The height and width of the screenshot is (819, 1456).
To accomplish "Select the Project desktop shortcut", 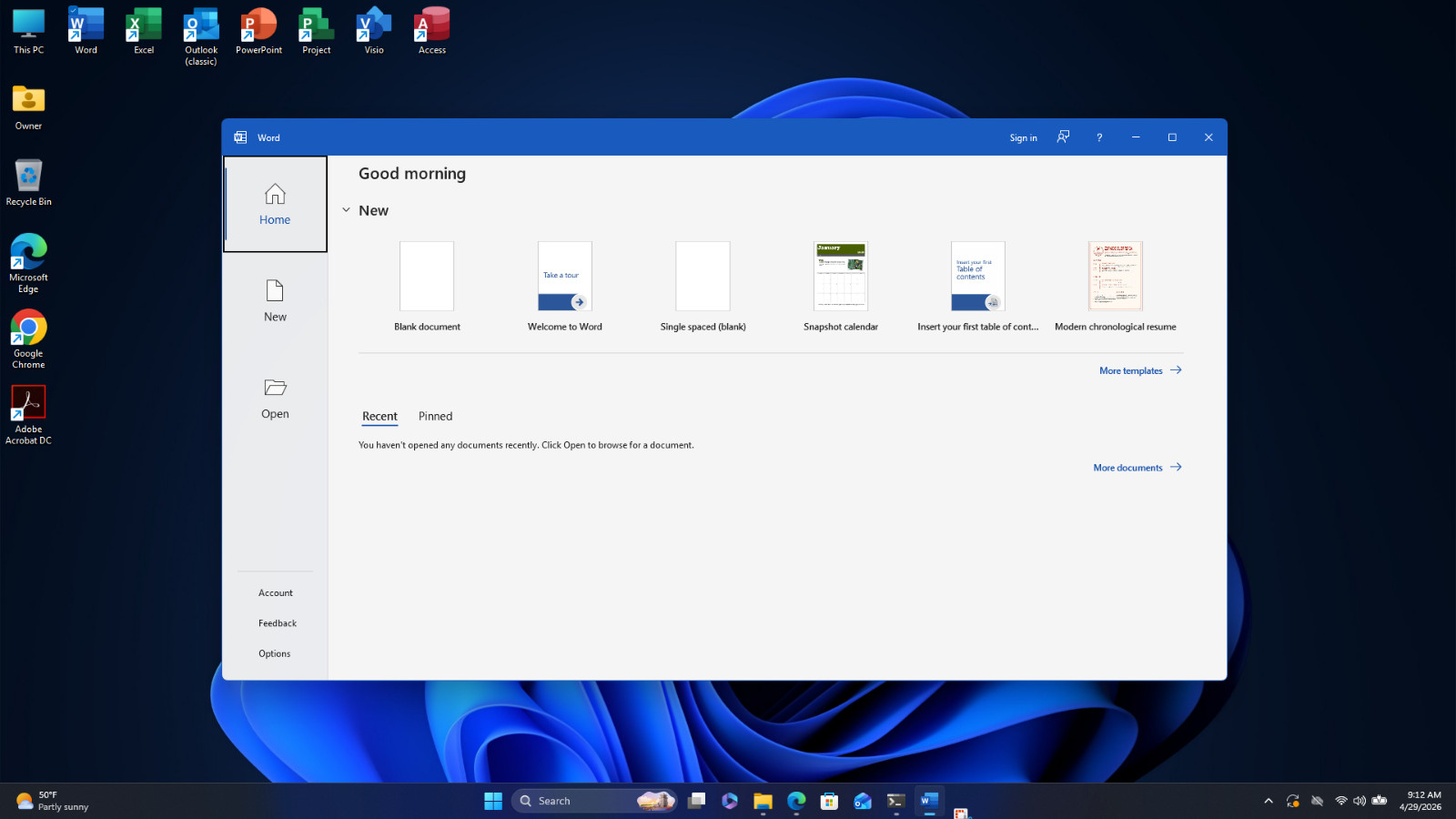I will coord(316,32).
